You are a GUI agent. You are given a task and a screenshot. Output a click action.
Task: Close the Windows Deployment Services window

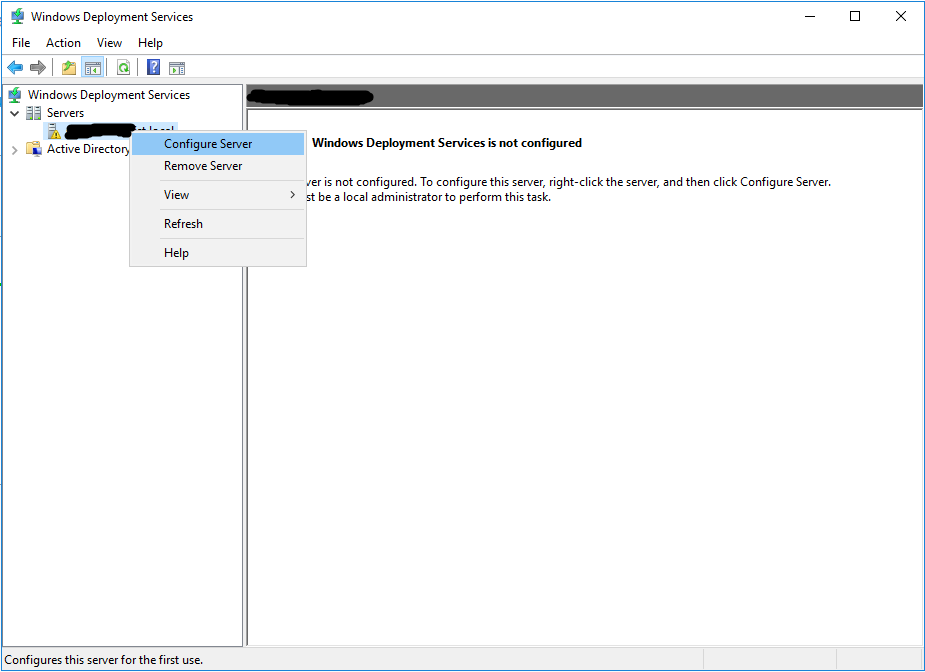point(900,17)
